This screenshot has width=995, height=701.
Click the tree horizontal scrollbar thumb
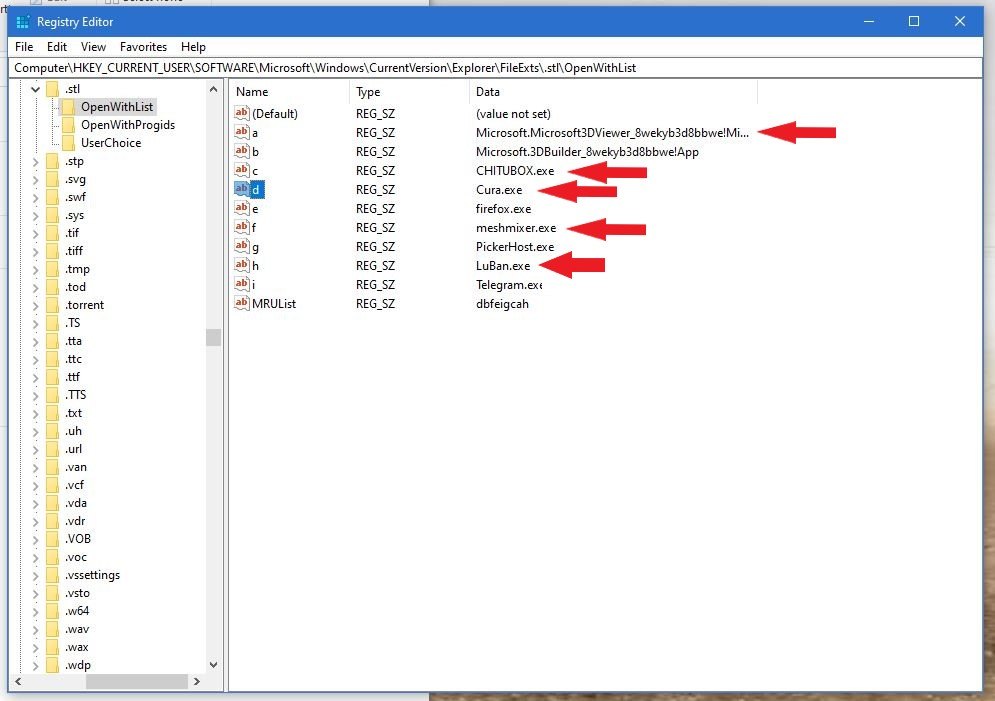(136, 681)
